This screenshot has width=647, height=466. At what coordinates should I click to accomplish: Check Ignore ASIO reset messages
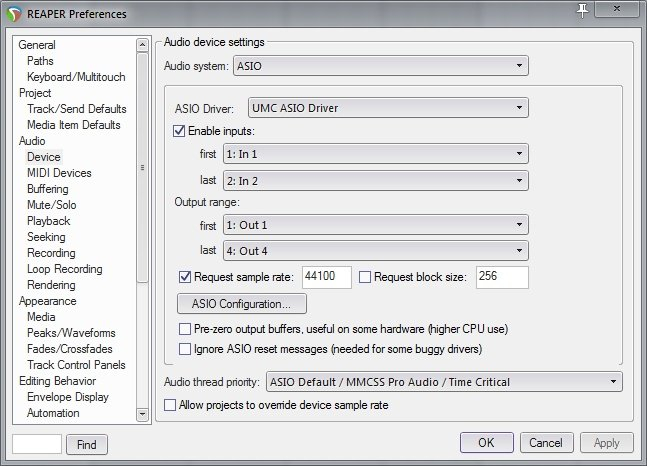click(185, 349)
